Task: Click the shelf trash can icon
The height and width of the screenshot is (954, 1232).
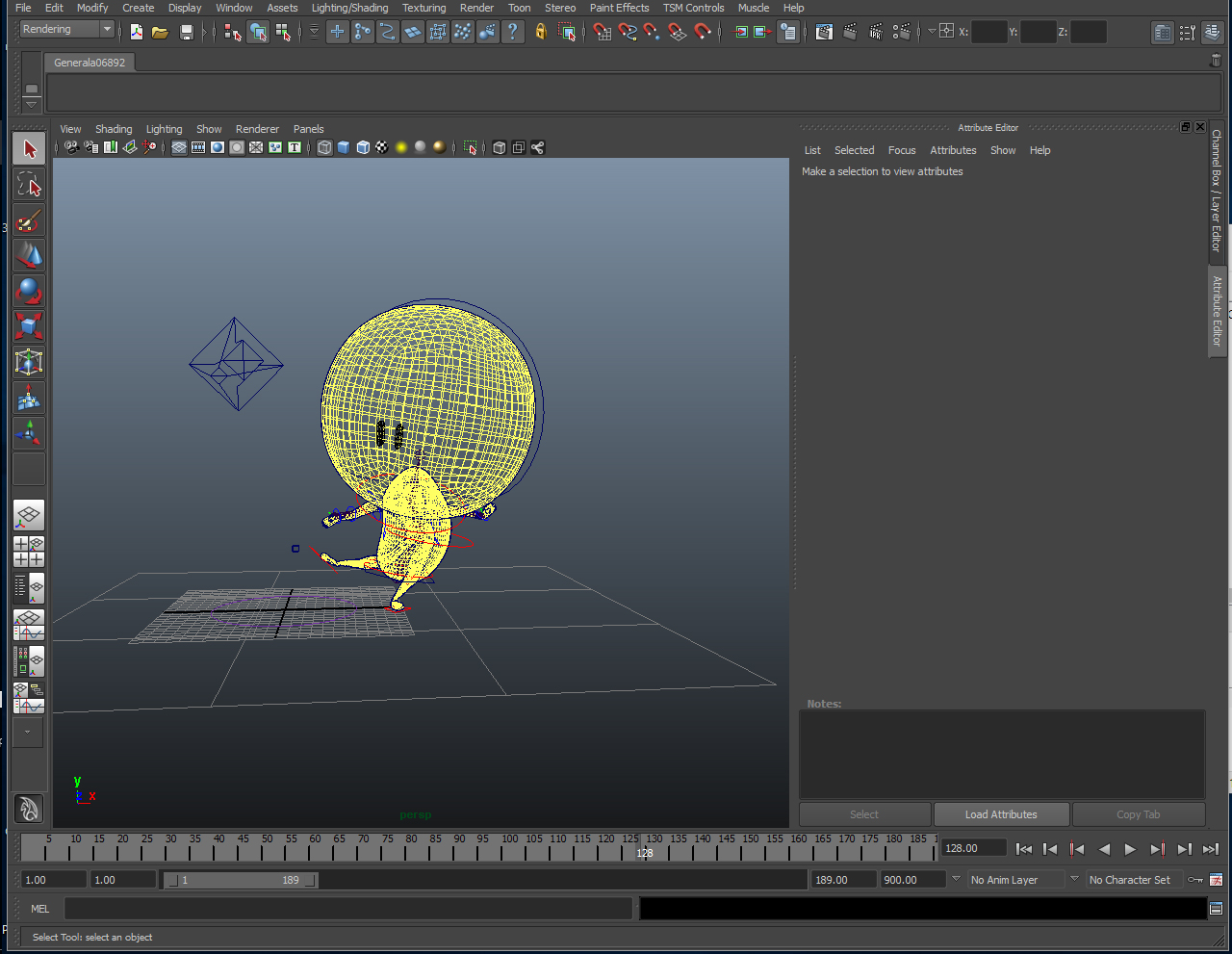Action: (1215, 61)
